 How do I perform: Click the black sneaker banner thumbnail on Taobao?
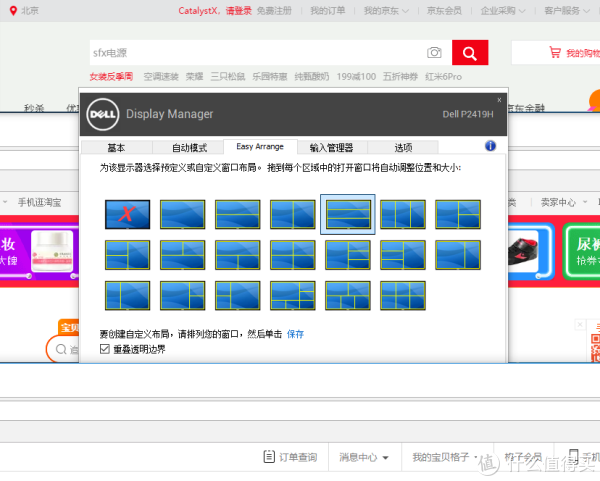pyautogui.click(x=523, y=251)
